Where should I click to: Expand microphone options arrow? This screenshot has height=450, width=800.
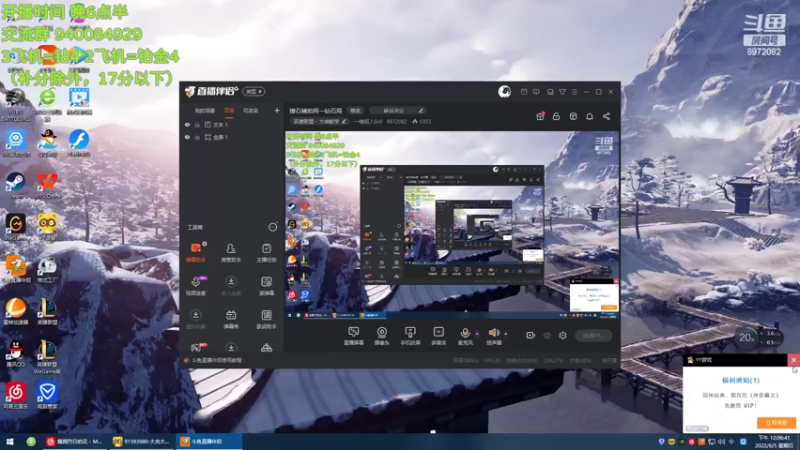[x=477, y=334]
